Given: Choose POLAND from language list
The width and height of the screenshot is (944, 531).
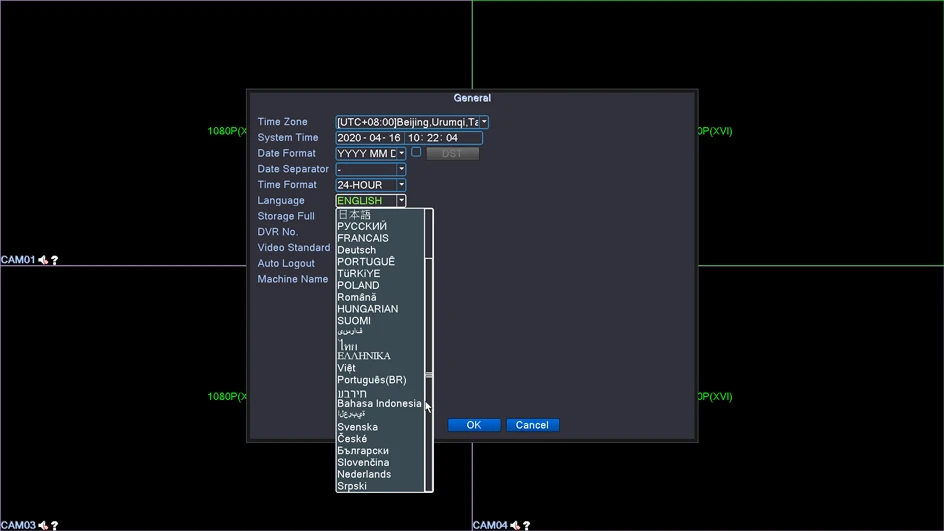Looking at the screenshot, I should [380, 285].
